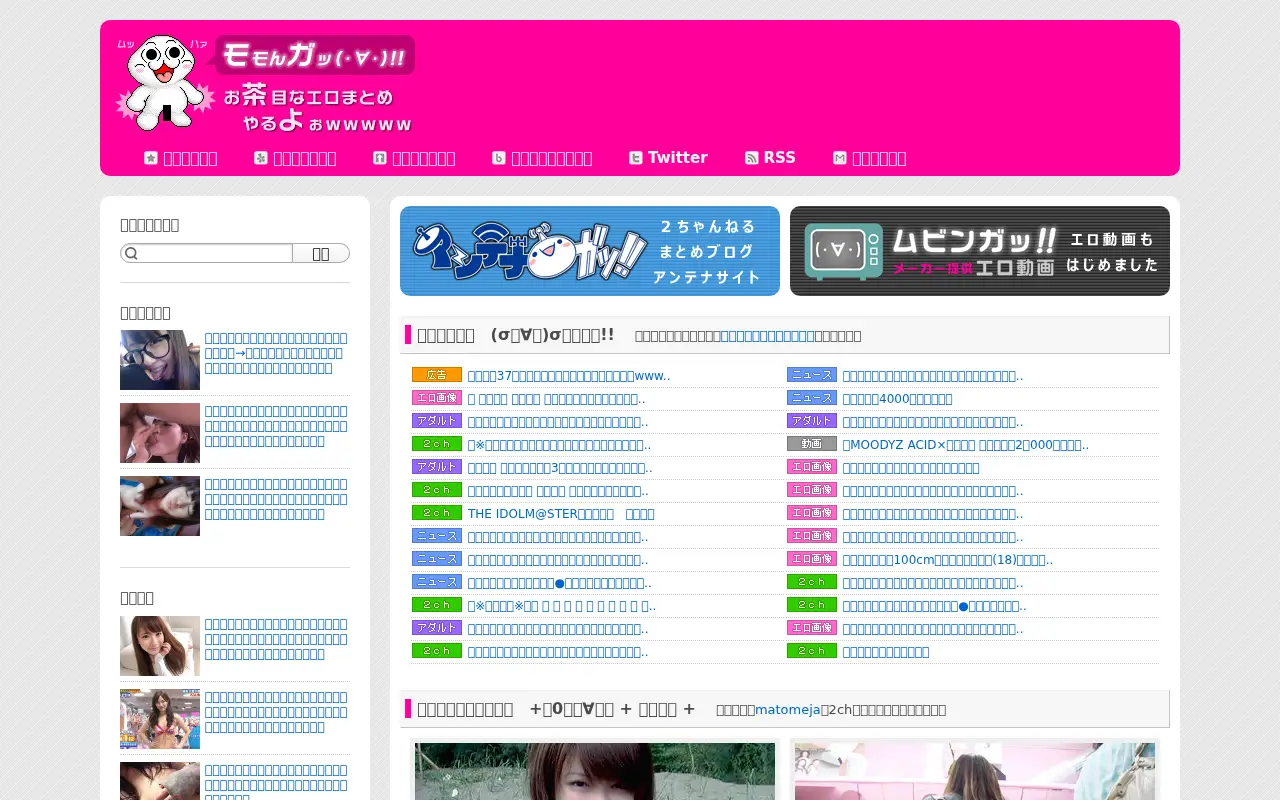Open the "THE IDOLM@STER" headline link

(561, 514)
